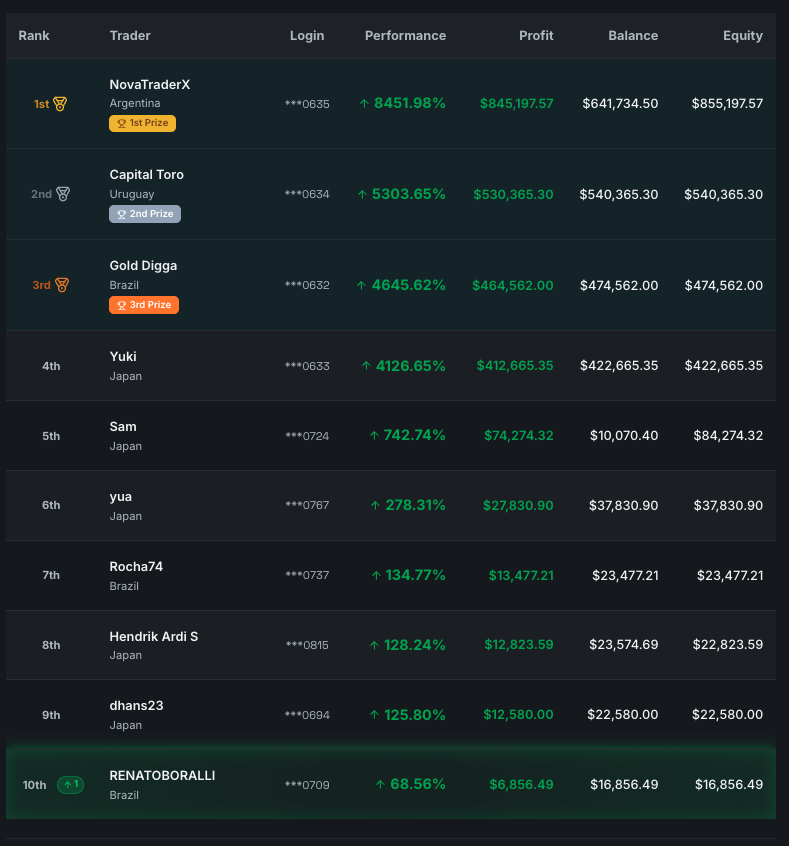Click the rank change +1 badge on 10th row
The width and height of the screenshot is (789, 846).
(71, 784)
